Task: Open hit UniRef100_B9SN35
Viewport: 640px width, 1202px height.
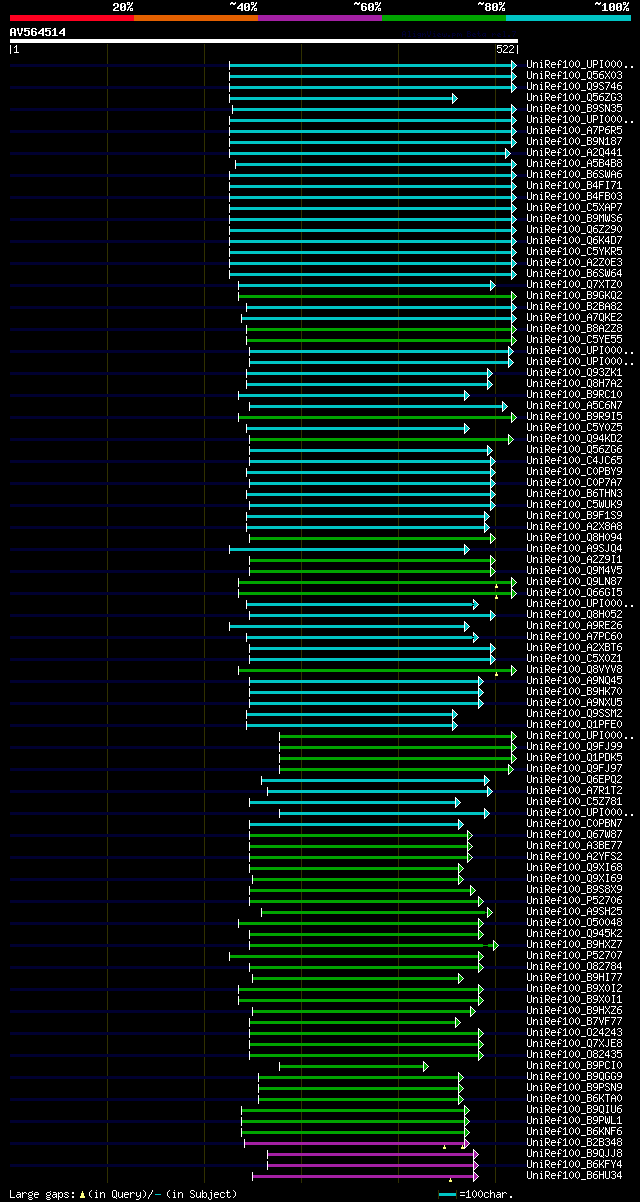Action: [574, 108]
